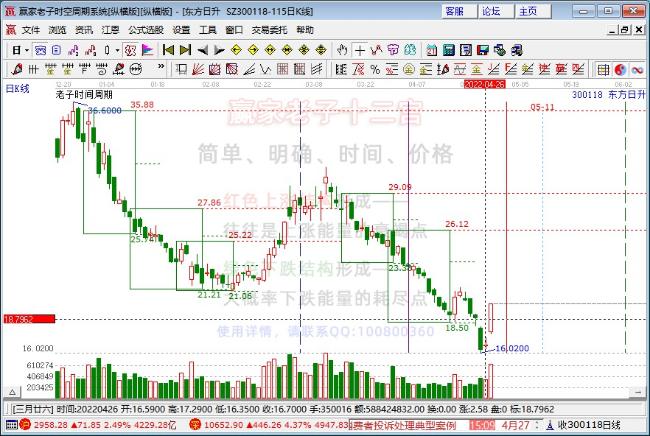Open the 浏览 menu
Image resolution: width=650 pixels, height=436 pixels.
point(57,30)
